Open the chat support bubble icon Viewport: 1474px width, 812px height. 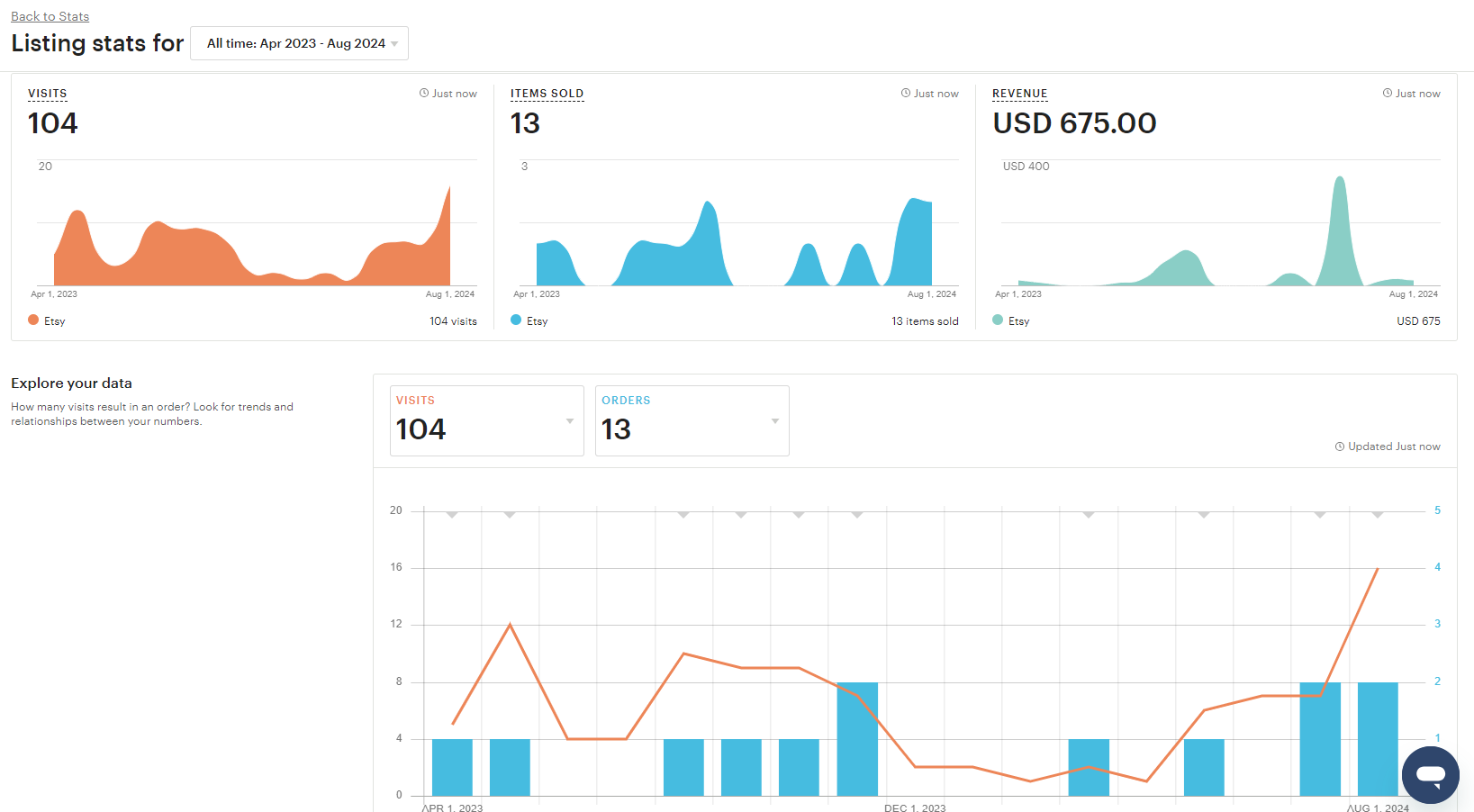pyautogui.click(x=1430, y=774)
